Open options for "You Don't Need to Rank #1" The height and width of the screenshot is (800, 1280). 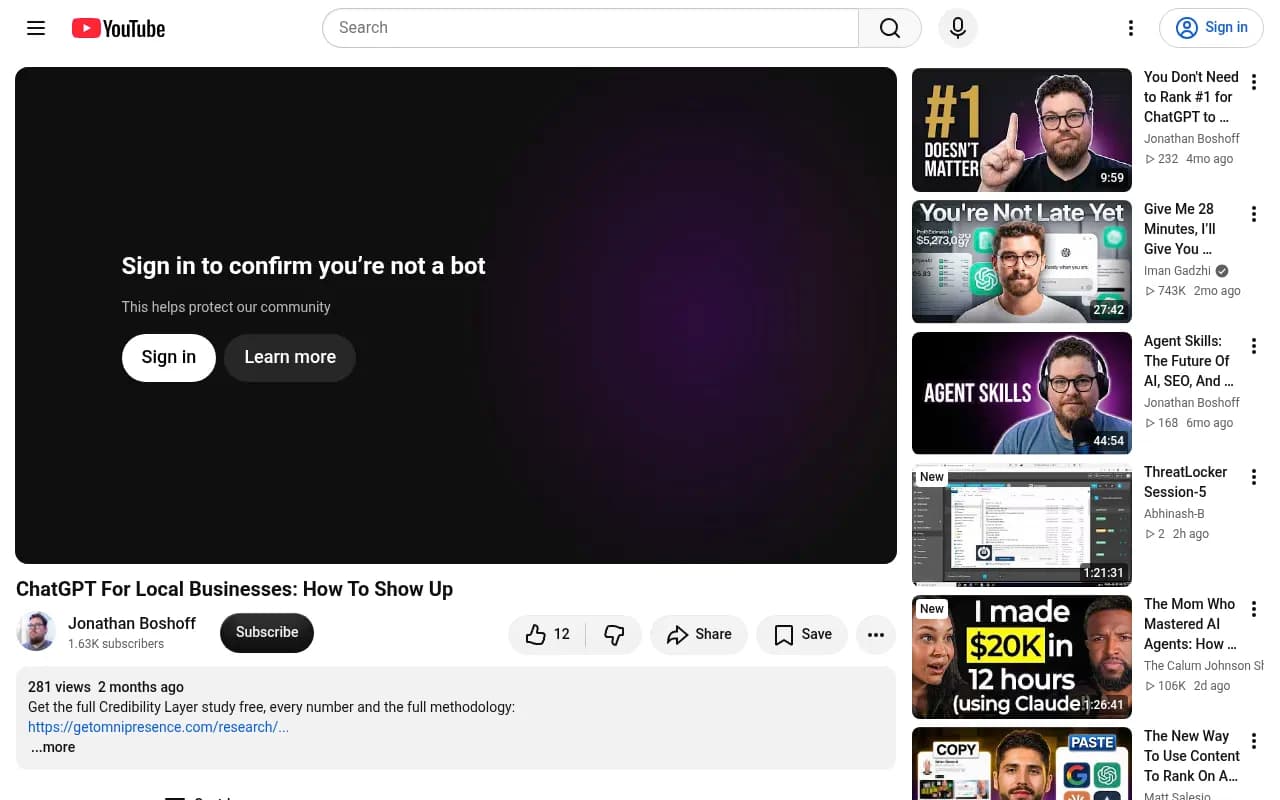tap(1253, 82)
